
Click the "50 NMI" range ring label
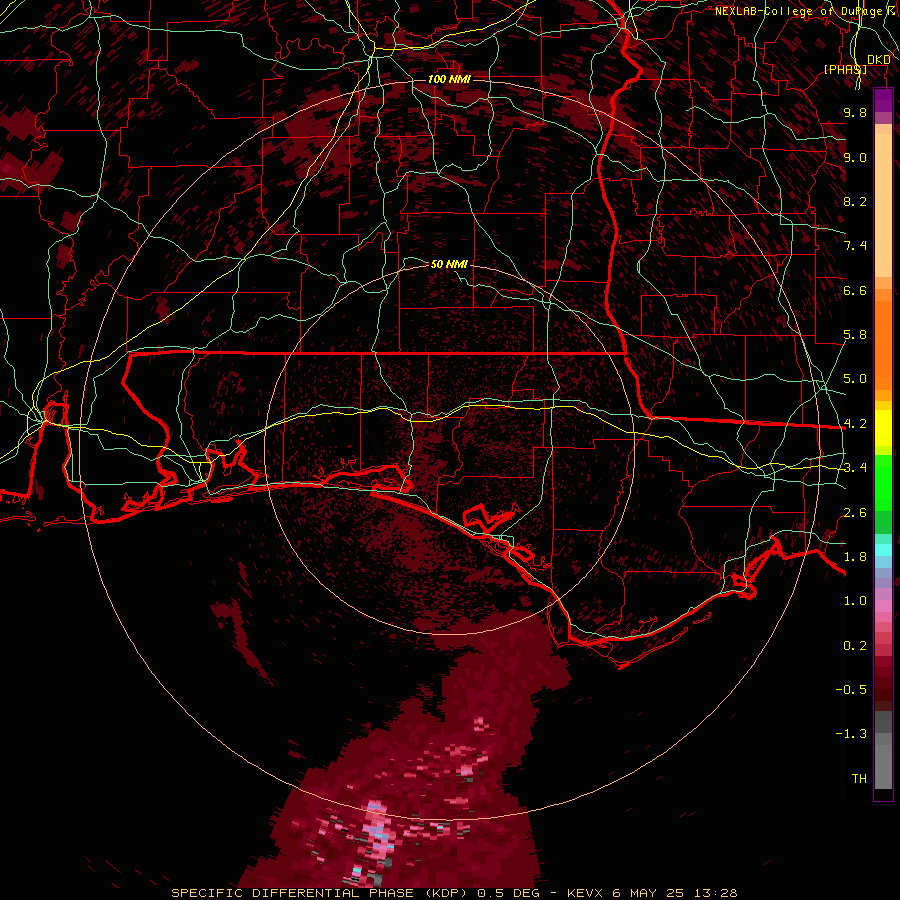click(x=449, y=264)
